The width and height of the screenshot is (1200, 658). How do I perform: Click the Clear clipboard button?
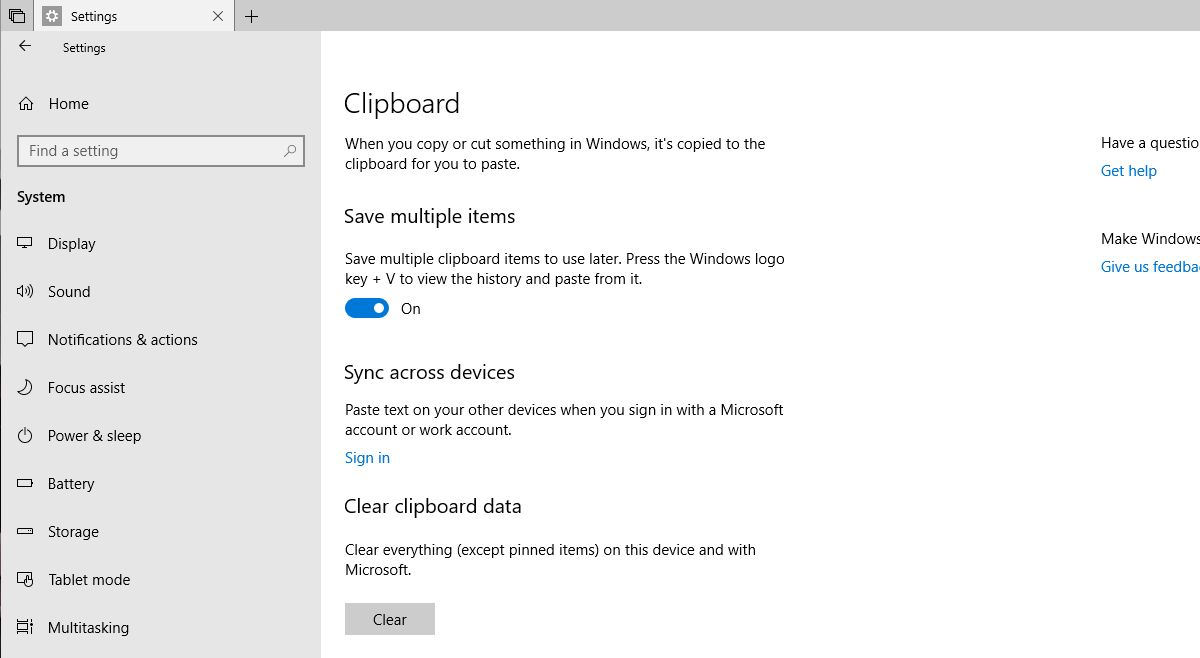[390, 619]
